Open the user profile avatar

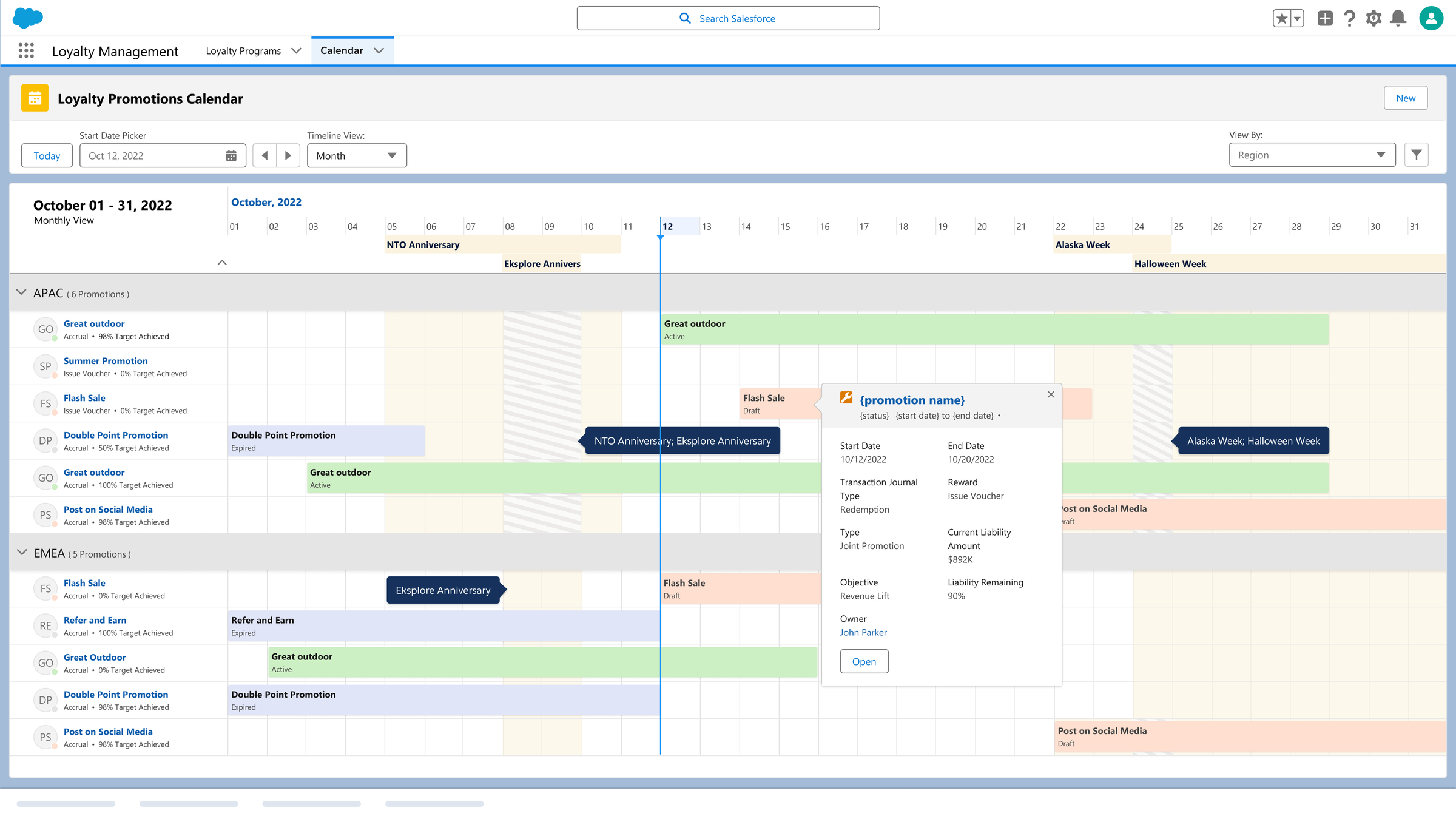coord(1431,18)
